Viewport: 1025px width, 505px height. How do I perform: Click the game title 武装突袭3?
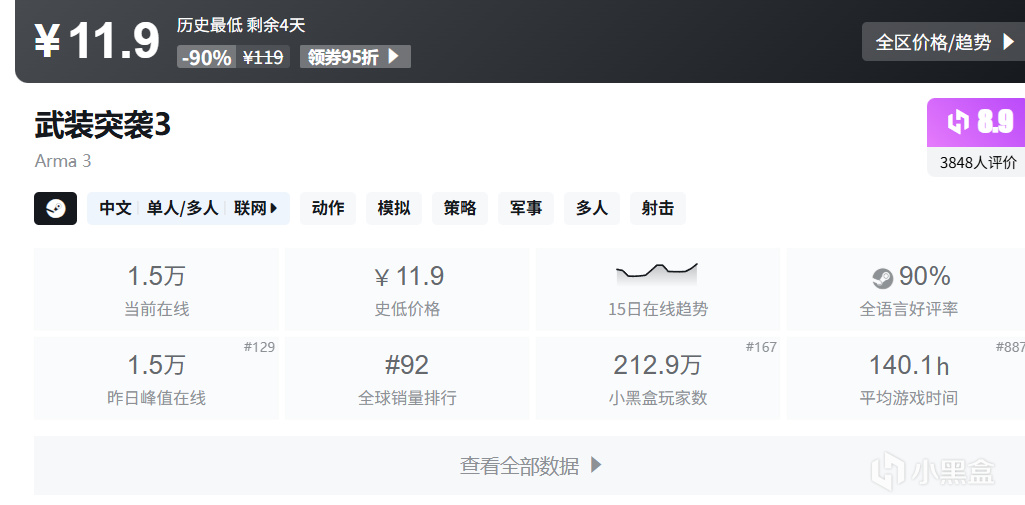click(x=103, y=125)
